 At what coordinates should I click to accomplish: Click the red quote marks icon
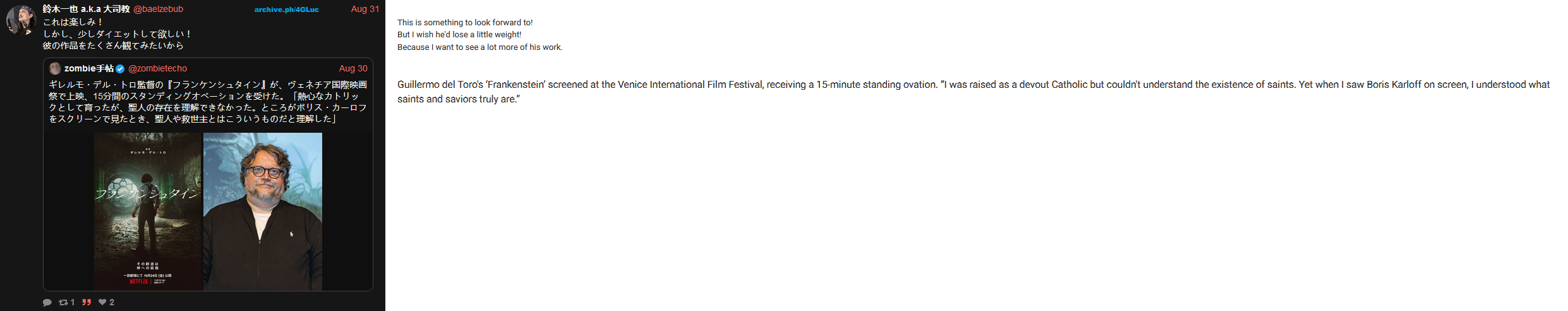[87, 303]
